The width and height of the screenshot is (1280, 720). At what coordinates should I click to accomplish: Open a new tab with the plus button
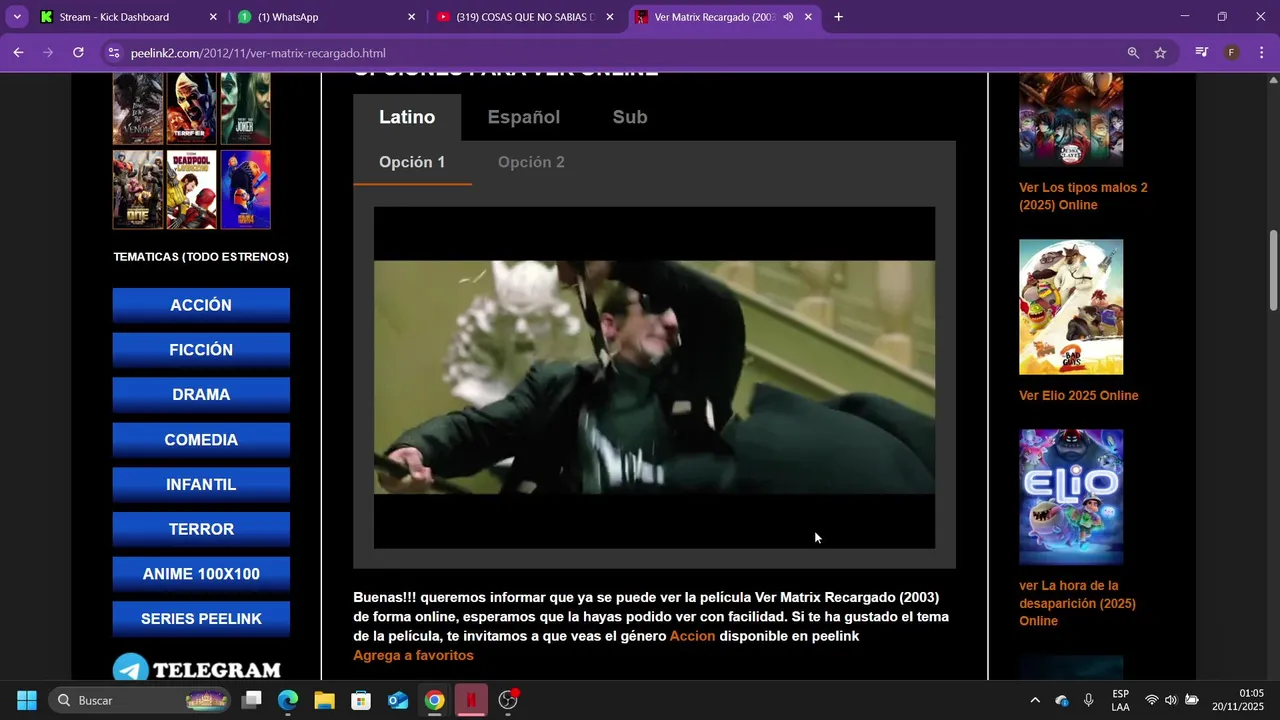pyautogui.click(x=838, y=17)
